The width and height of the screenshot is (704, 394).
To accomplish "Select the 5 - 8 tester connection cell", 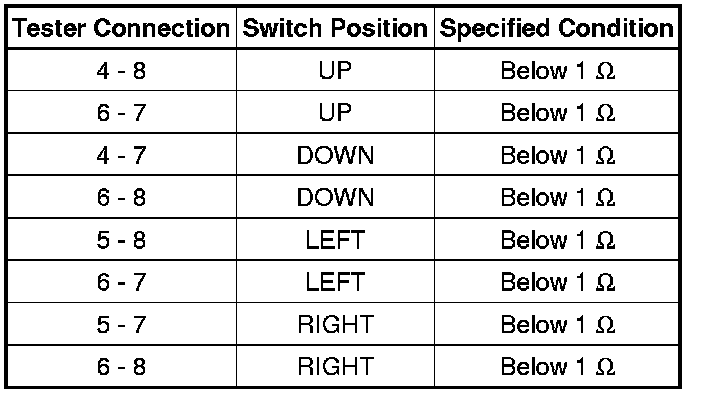I will [121, 240].
